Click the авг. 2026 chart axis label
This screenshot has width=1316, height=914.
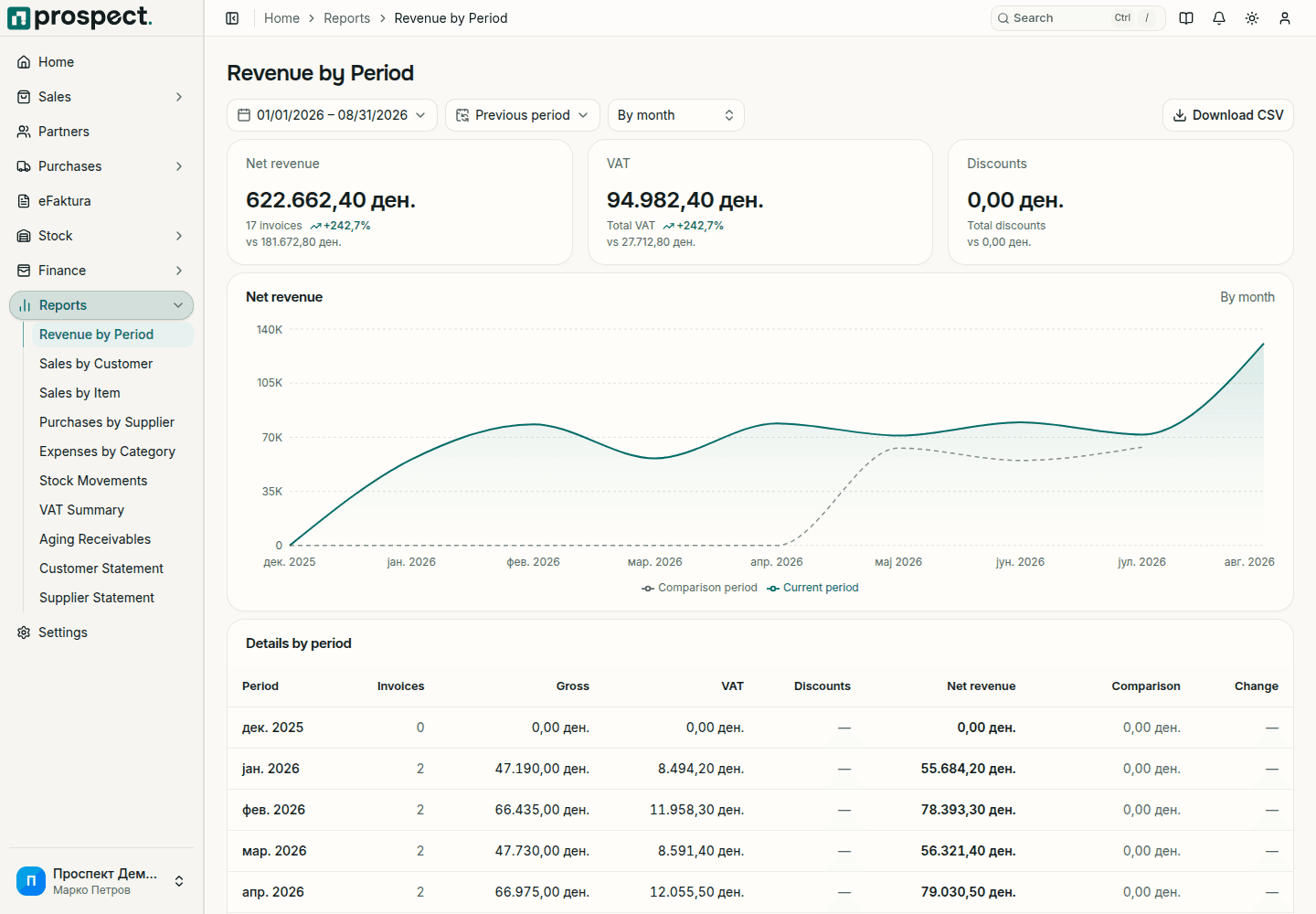click(1249, 562)
